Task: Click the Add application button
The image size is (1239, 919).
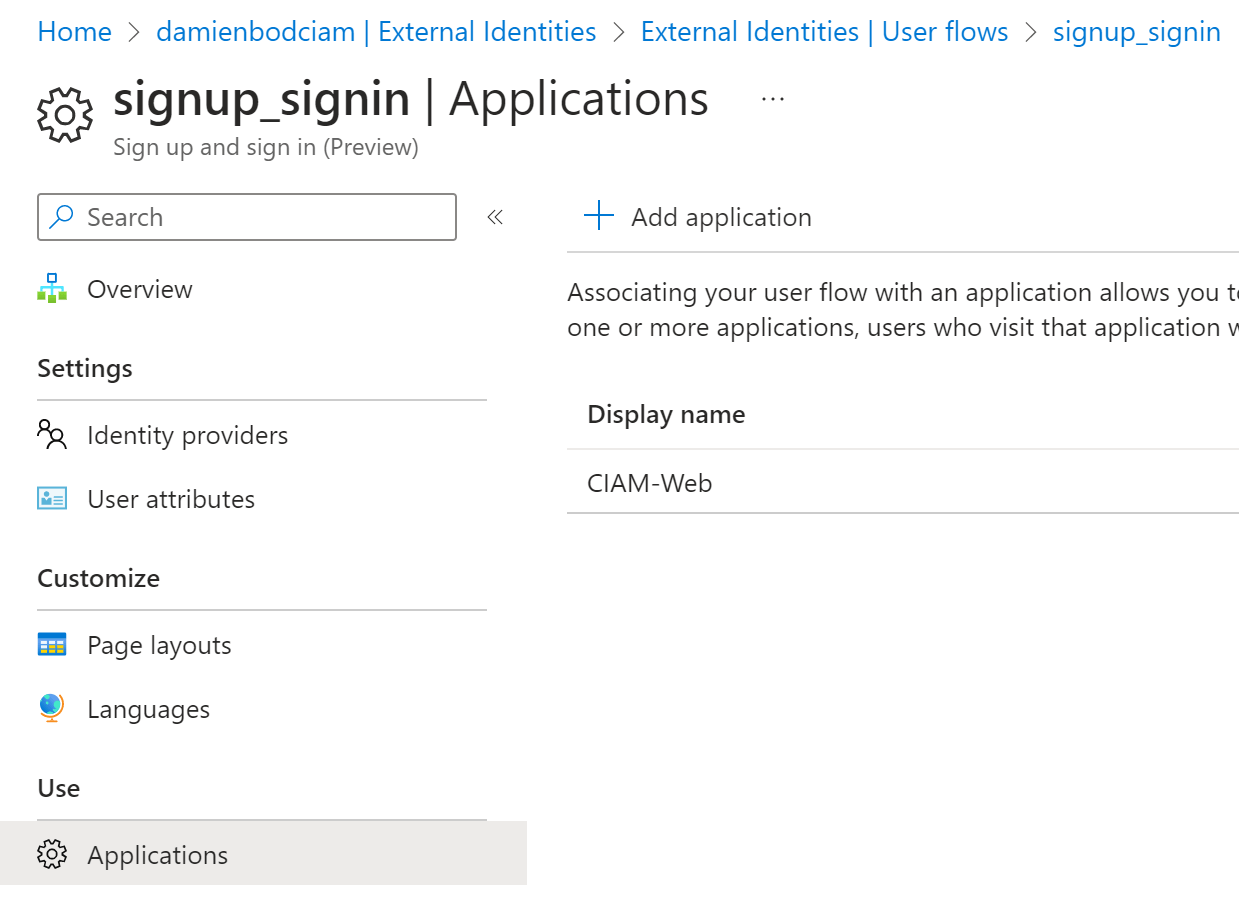Action: pyautogui.click(x=720, y=217)
